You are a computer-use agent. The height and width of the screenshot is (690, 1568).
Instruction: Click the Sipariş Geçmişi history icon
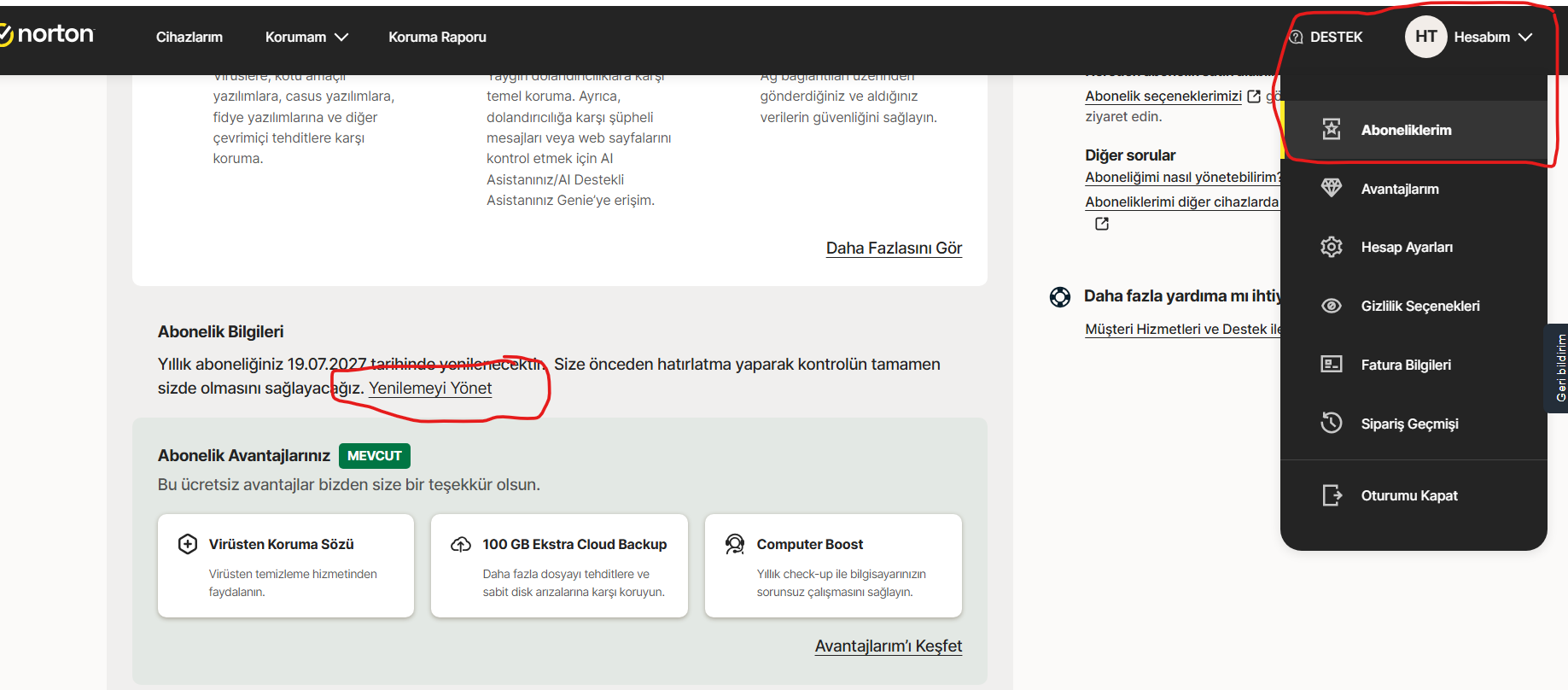tap(1331, 423)
